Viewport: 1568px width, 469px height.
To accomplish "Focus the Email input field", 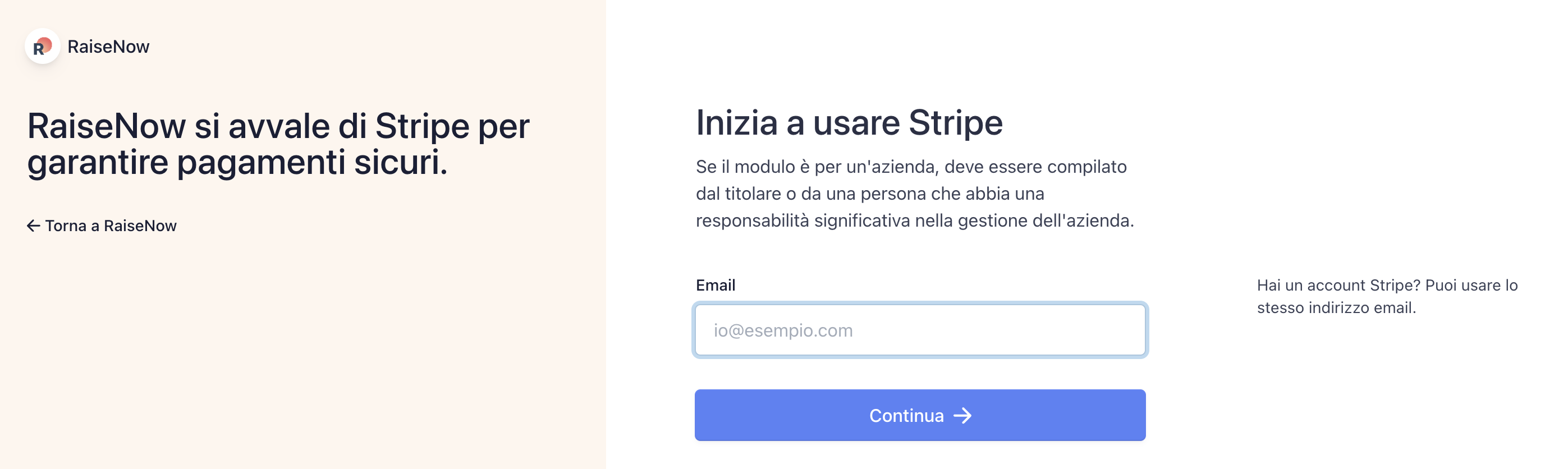I will [x=920, y=330].
